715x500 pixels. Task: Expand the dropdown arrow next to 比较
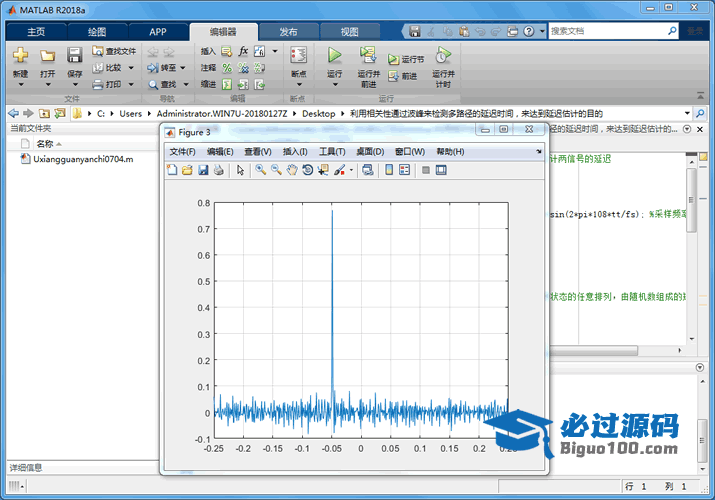click(x=131, y=68)
